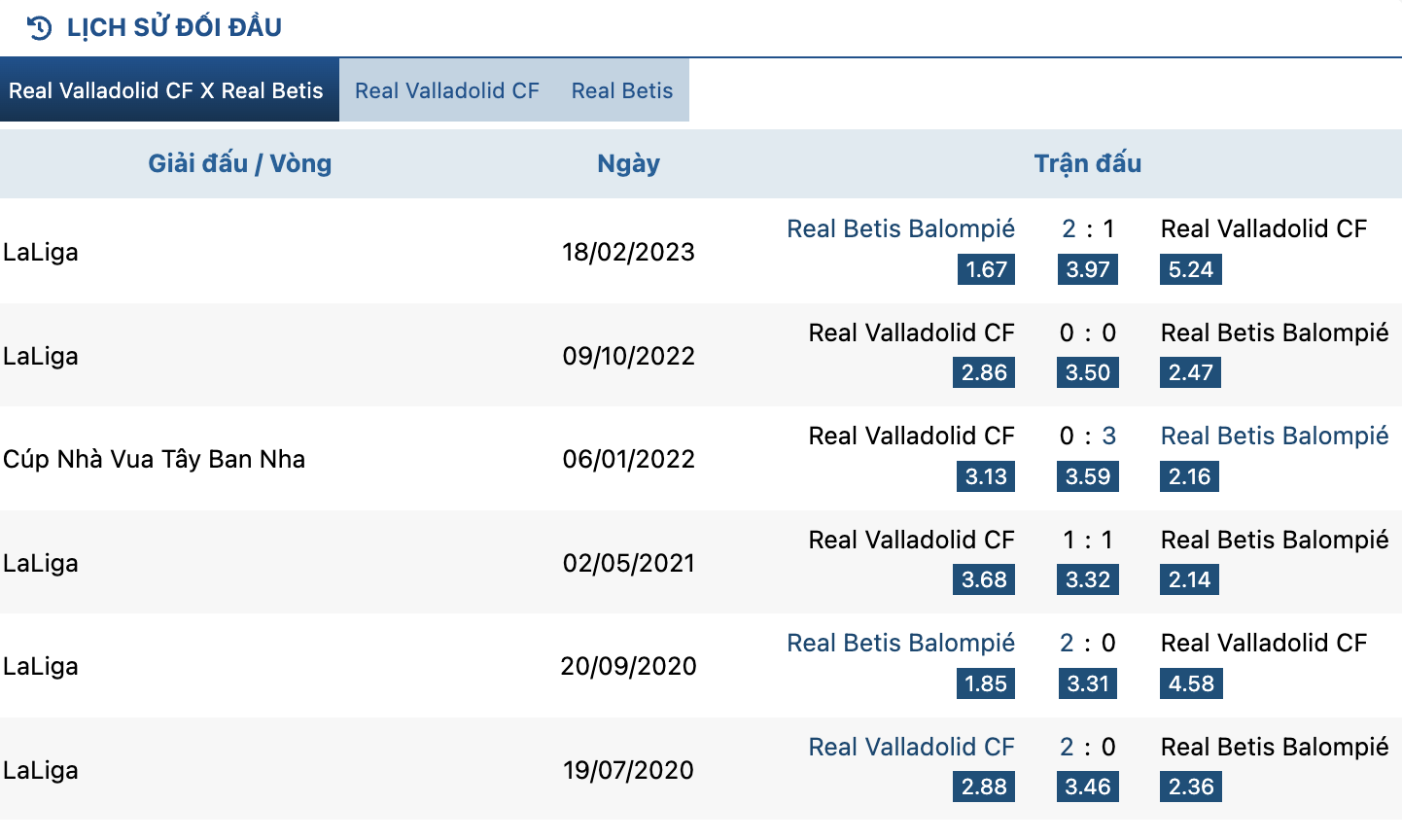This screenshot has height=840, width=1402.
Task: Open the Real Betis tab
Action: click(622, 90)
